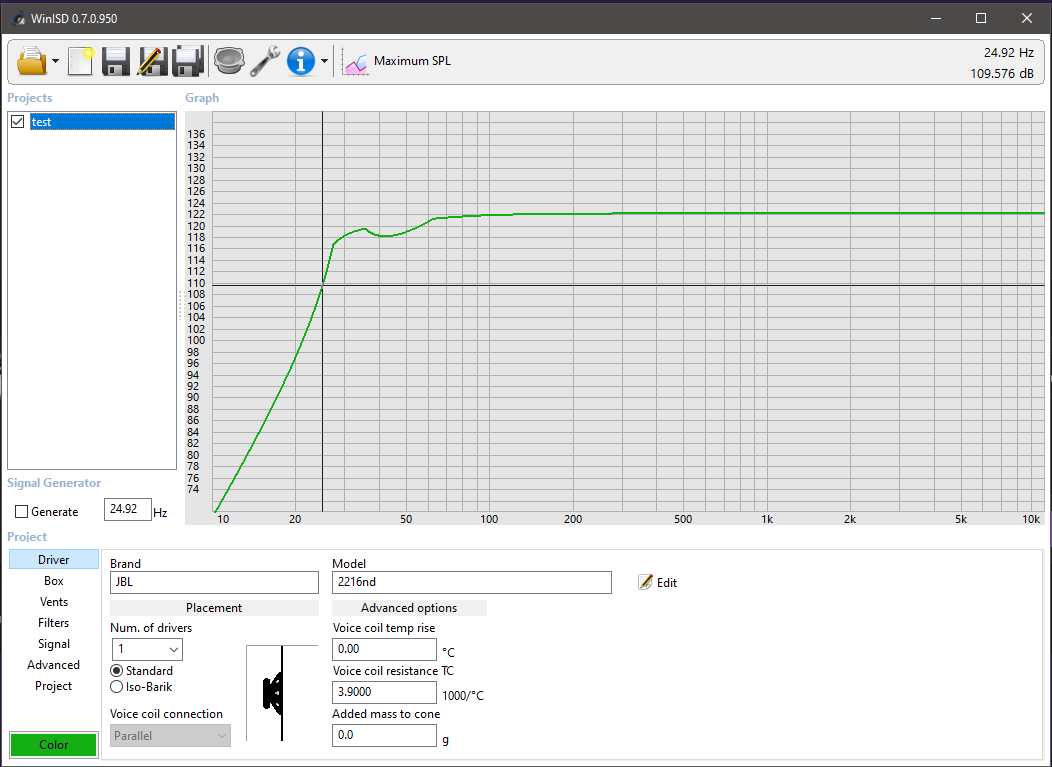Open settings with the wrench icon
The height and width of the screenshot is (767, 1052).
pos(265,61)
